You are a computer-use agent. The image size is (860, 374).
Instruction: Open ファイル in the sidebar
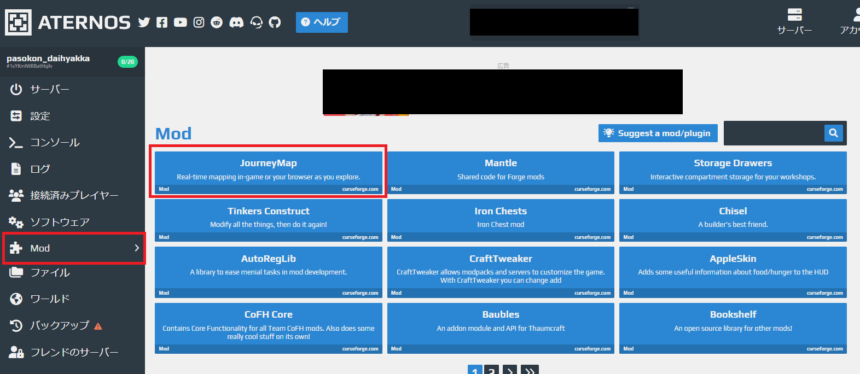72,273
